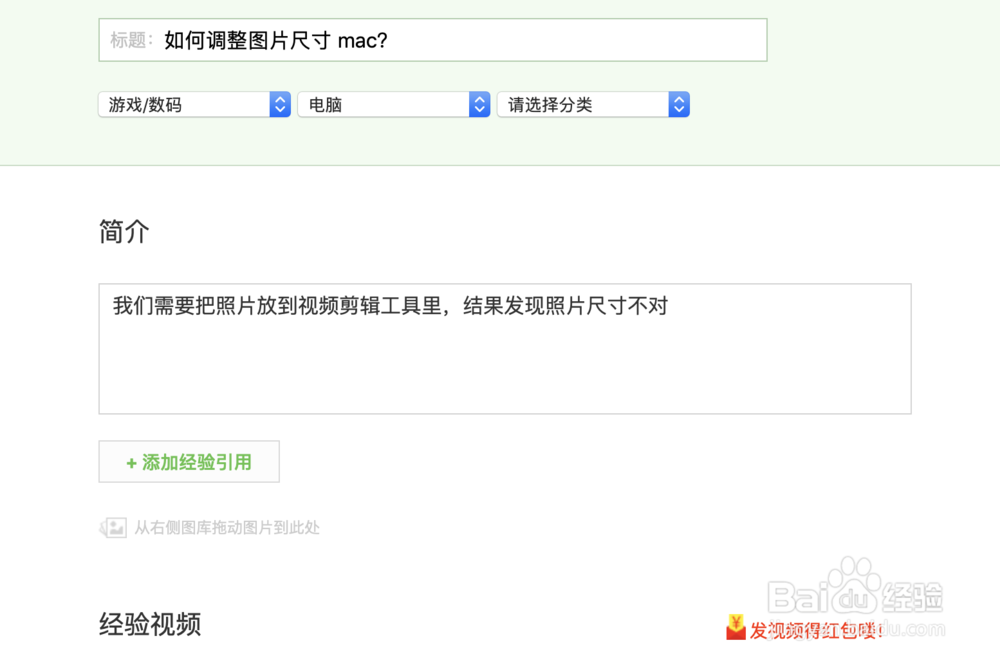The height and width of the screenshot is (663, 1000).
Task: Click the blue stepper arrows on 请选择分类
Action: pos(679,105)
